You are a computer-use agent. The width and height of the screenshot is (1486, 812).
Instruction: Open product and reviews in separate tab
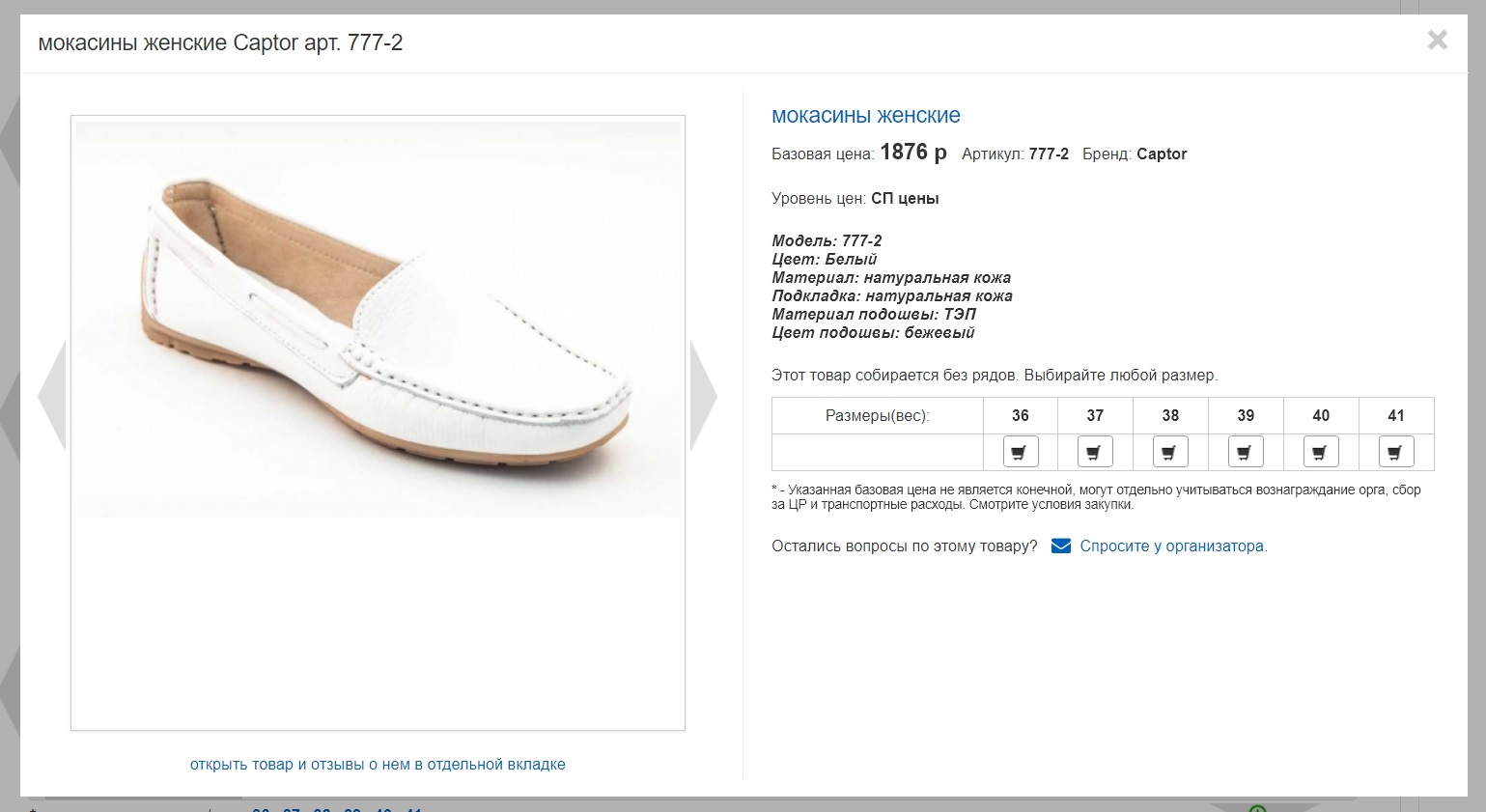(378, 764)
